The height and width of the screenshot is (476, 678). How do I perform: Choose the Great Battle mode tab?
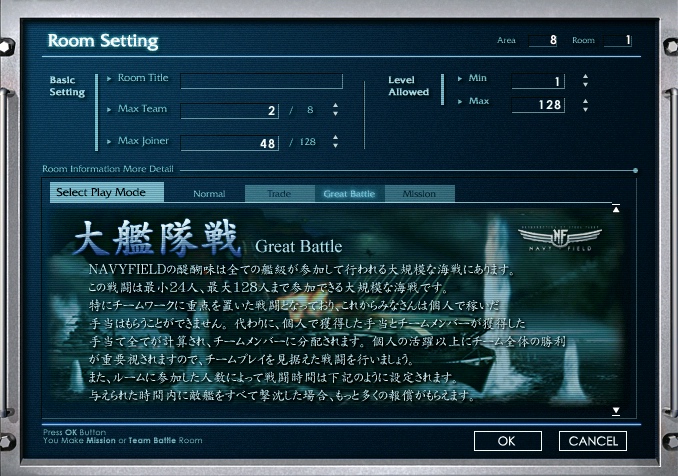(349, 194)
